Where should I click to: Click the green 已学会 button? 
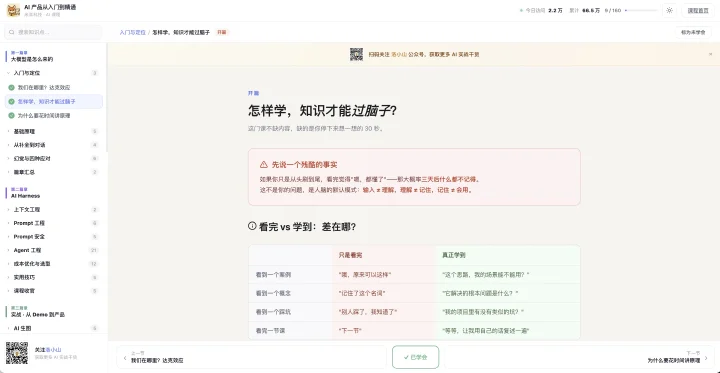click(x=416, y=357)
